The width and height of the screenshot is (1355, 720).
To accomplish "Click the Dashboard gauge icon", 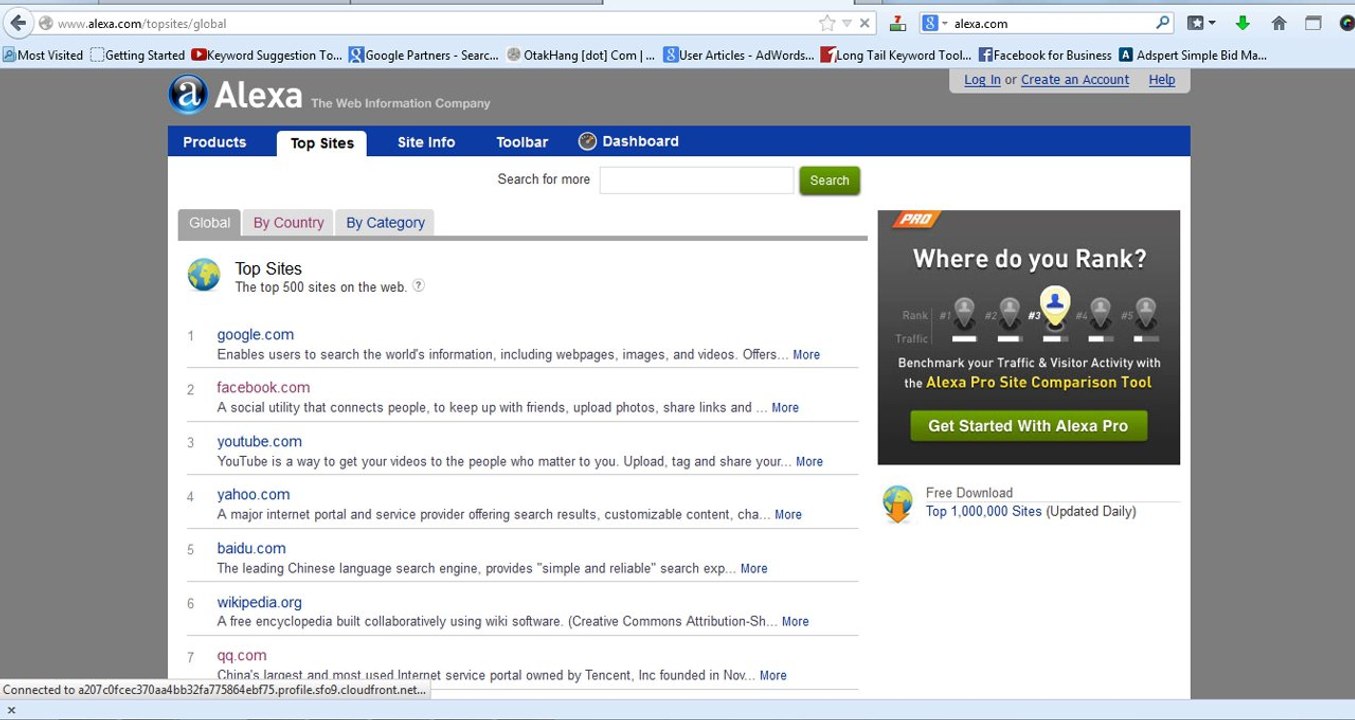I will [x=588, y=141].
